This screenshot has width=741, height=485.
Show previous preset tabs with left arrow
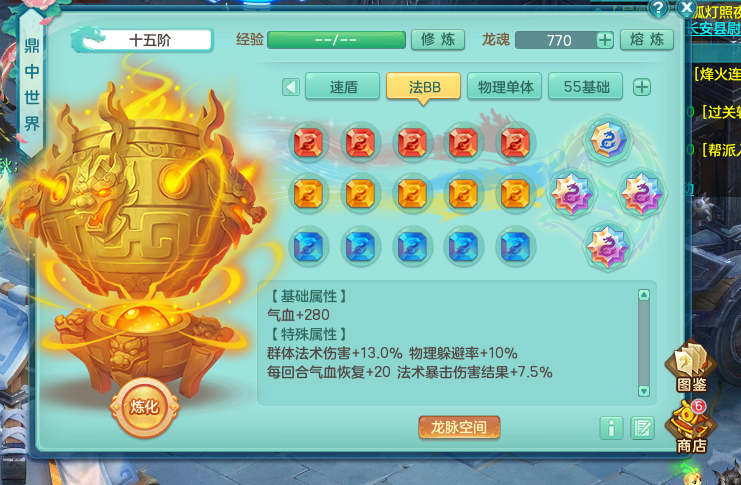point(291,87)
